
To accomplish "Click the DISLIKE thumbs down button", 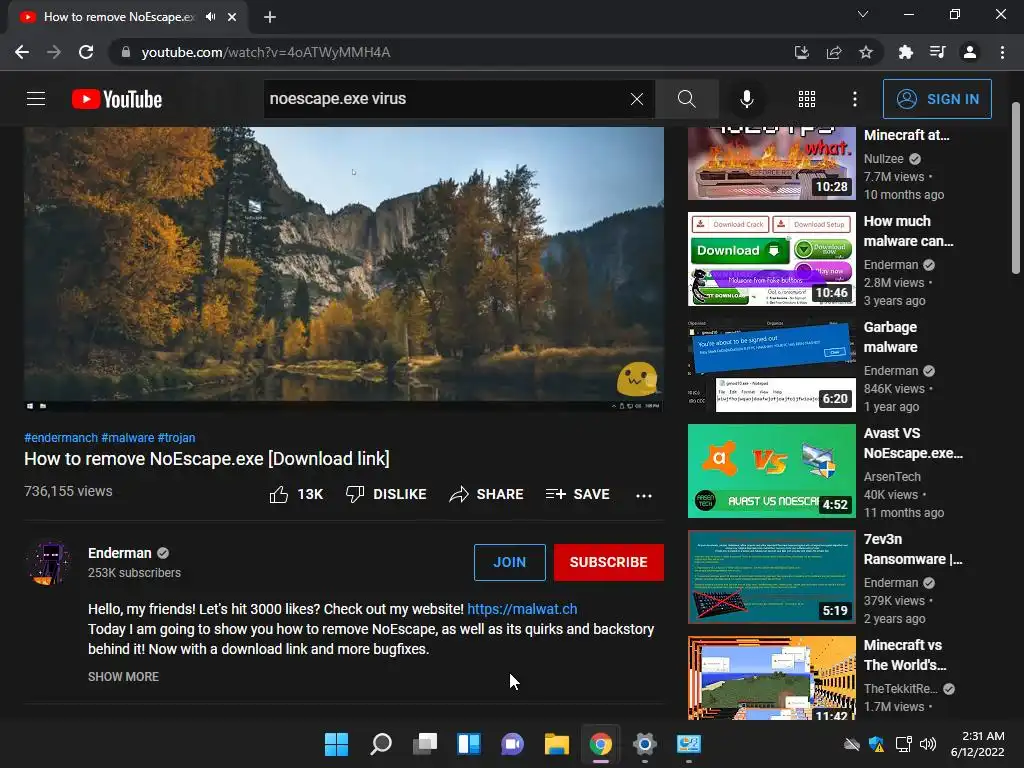I will 386,494.
